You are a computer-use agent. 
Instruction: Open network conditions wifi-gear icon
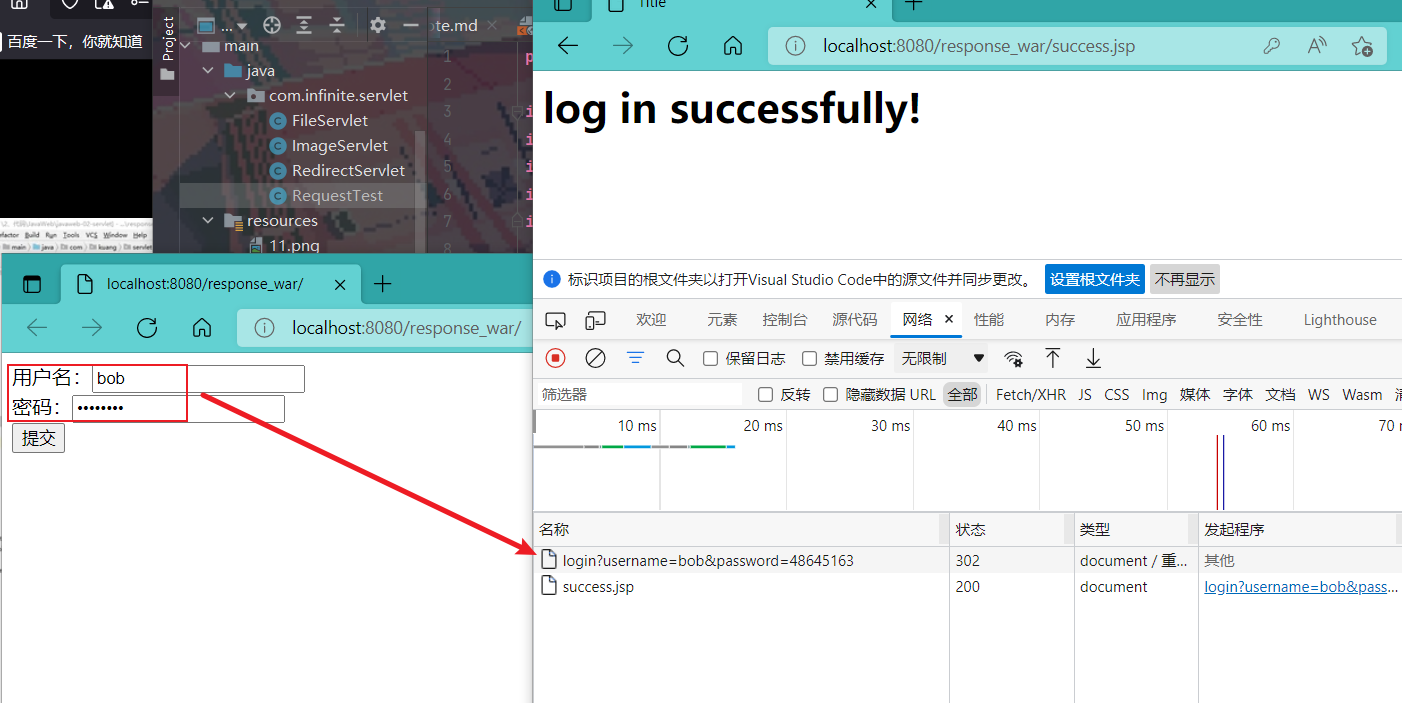1014,359
